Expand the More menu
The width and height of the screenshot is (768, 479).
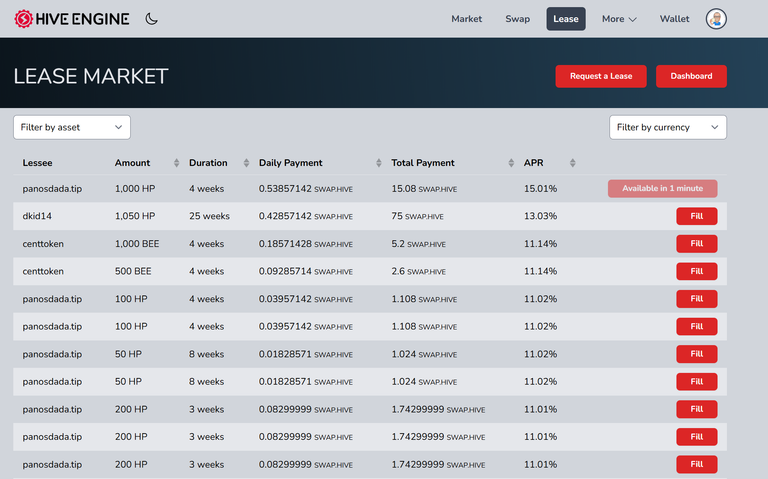pos(619,19)
